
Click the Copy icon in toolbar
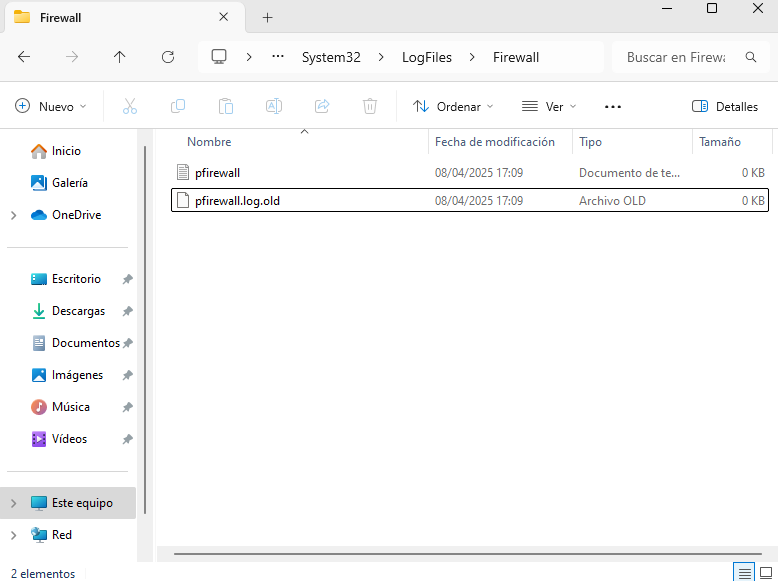178,106
